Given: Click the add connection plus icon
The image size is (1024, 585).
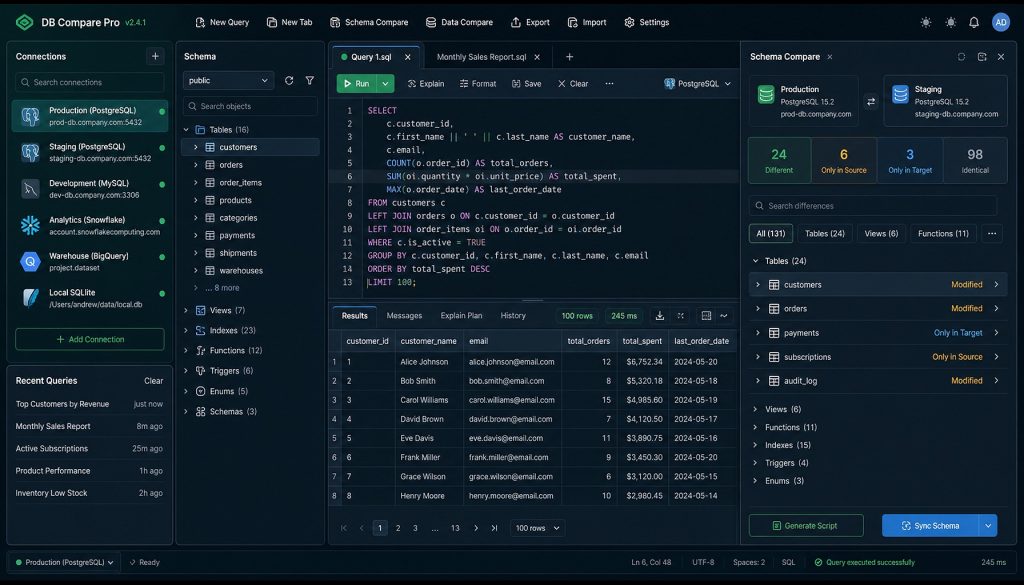Looking at the screenshot, I should (155, 56).
